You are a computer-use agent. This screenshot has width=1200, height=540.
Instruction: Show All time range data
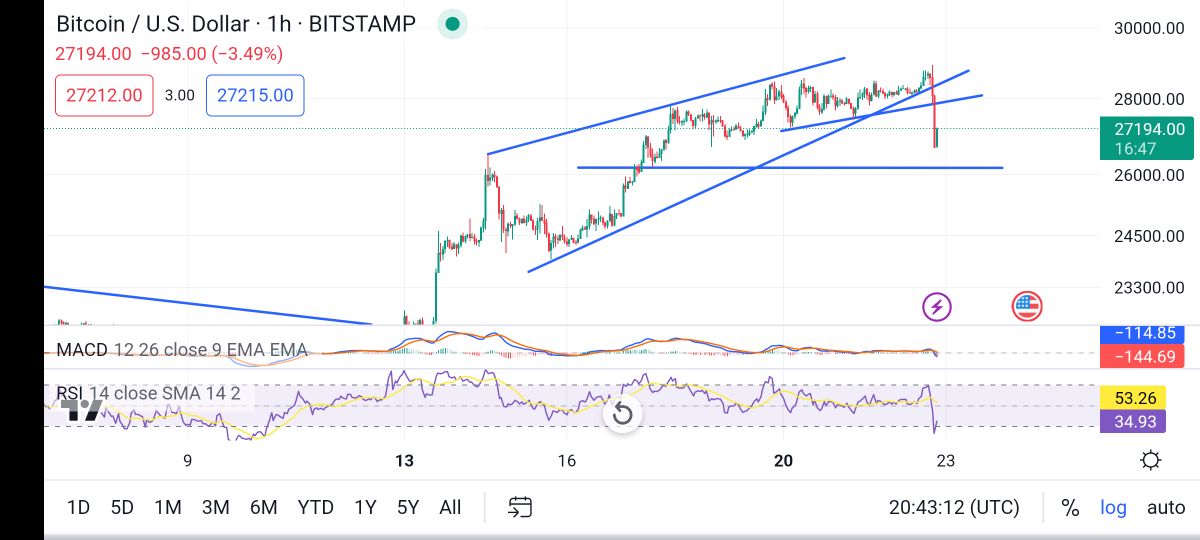tap(450, 508)
